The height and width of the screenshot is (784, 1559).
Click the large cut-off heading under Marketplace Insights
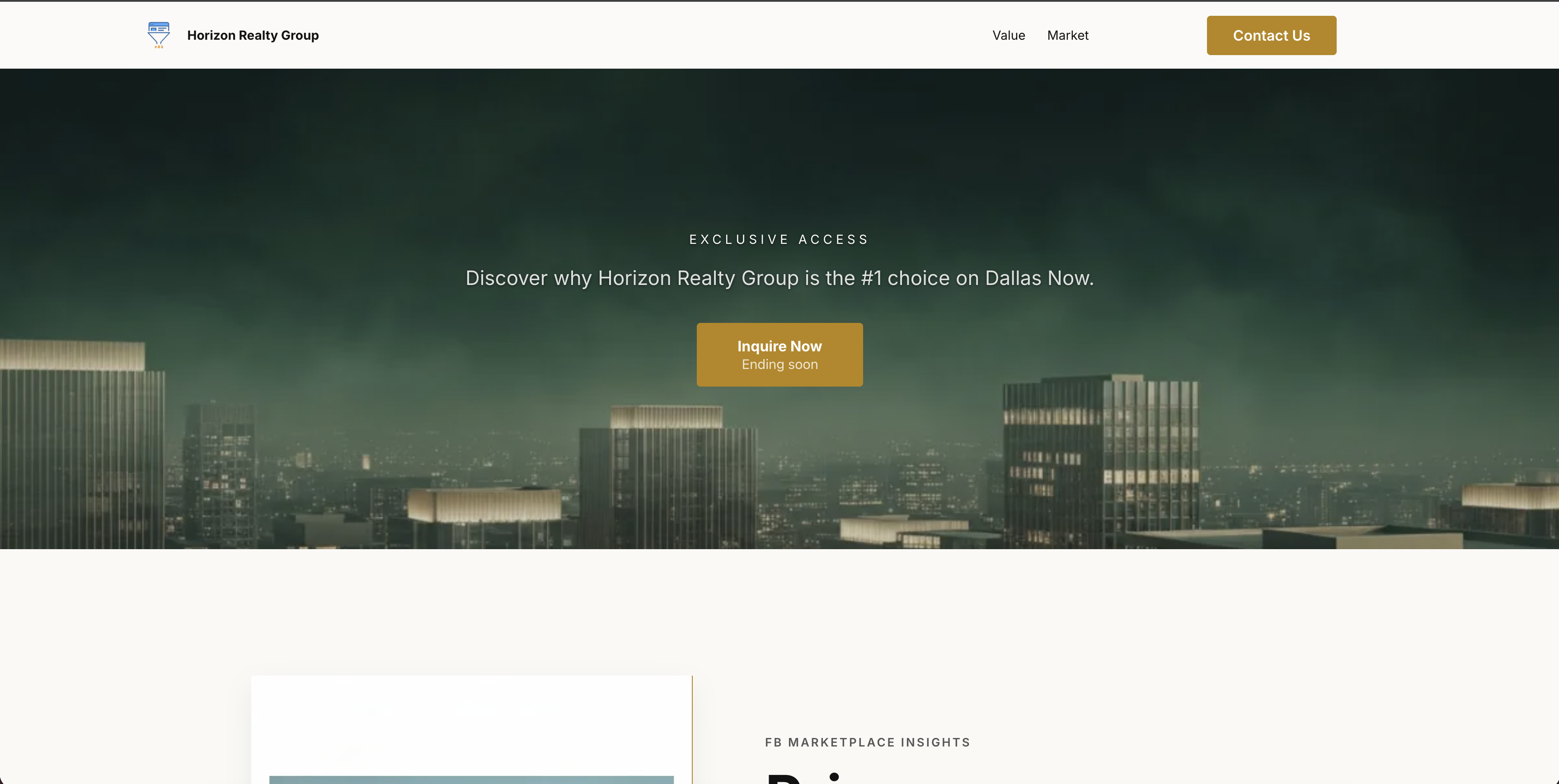click(x=805, y=778)
